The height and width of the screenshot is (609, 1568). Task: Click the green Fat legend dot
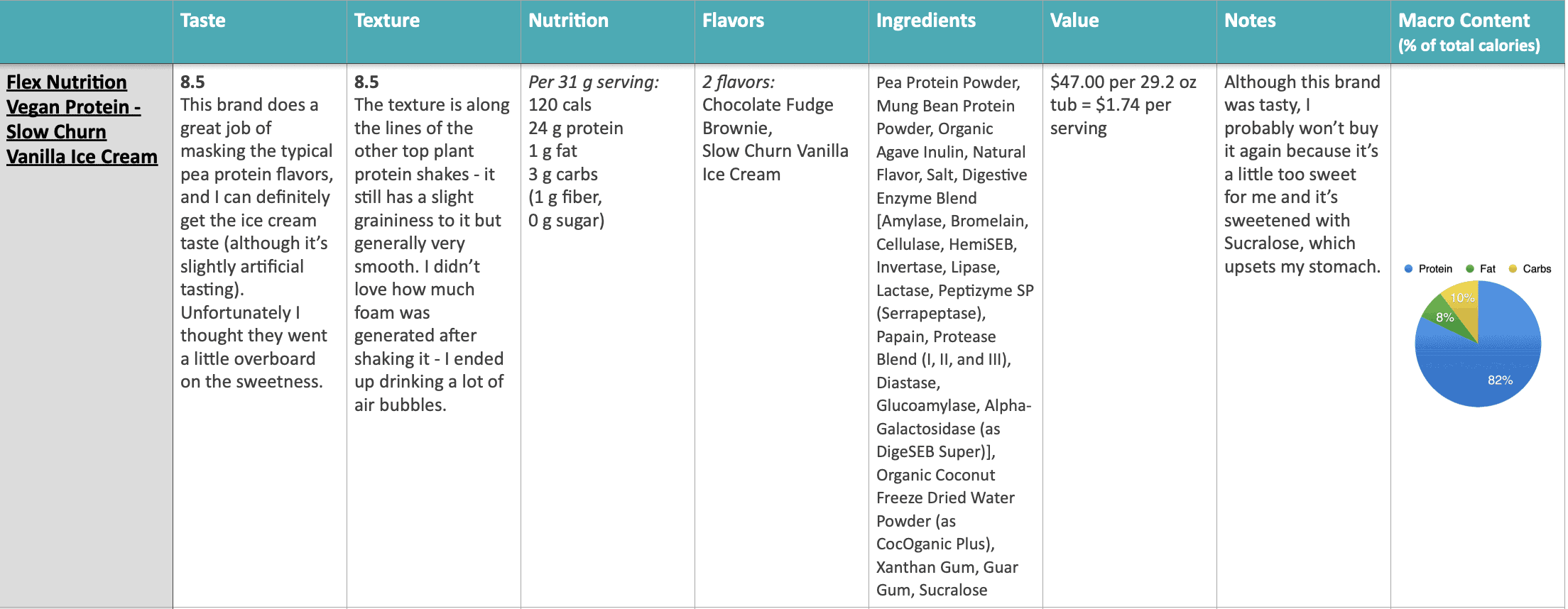click(1470, 269)
